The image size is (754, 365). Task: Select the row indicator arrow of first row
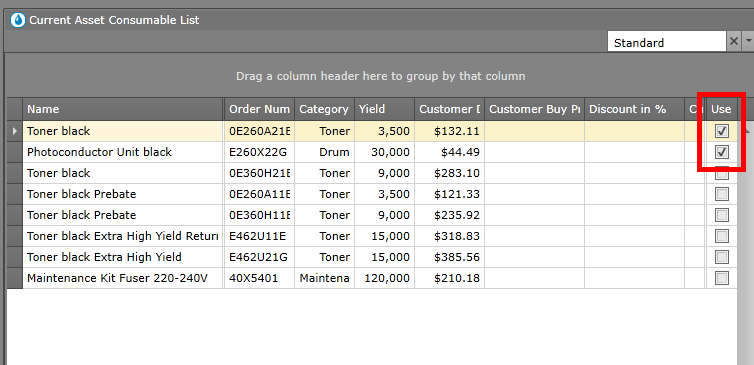point(15,131)
